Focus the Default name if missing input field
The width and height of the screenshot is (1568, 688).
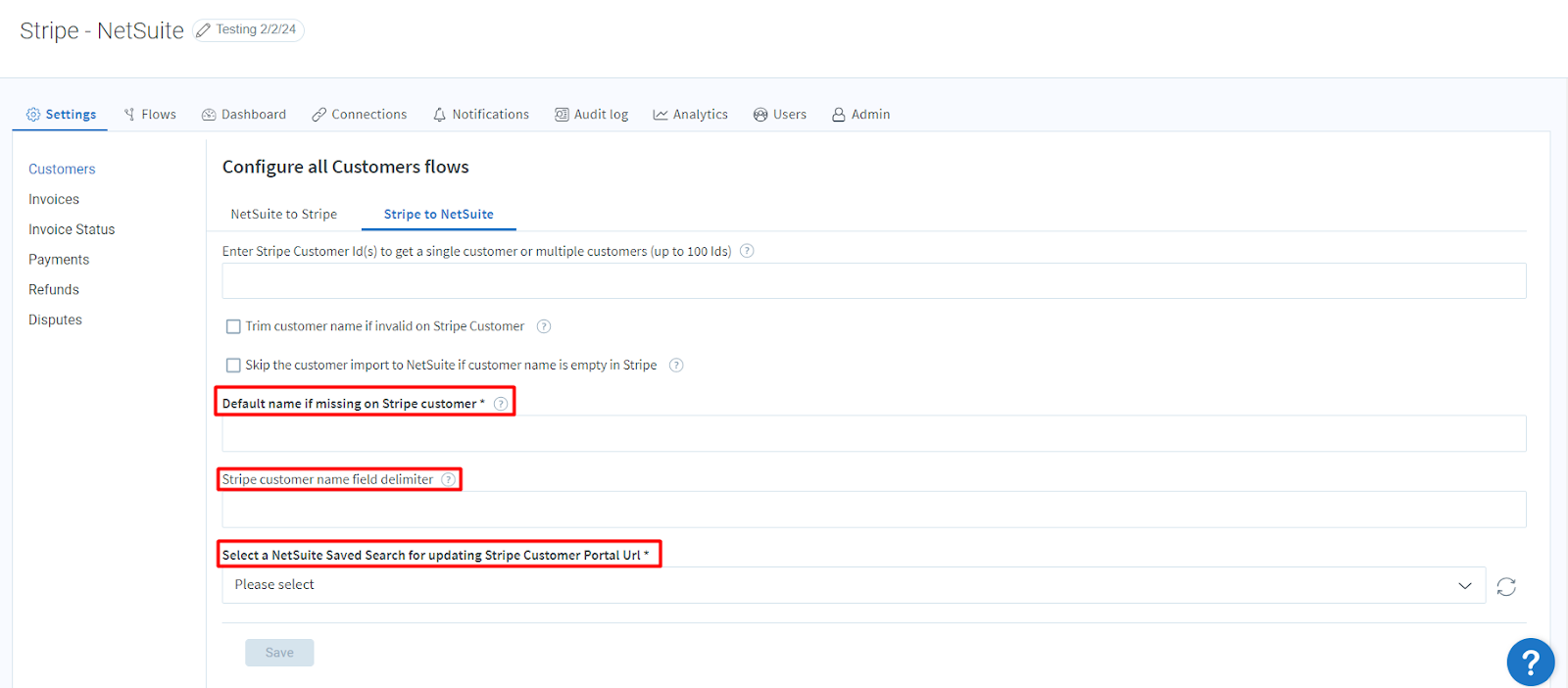(874, 433)
